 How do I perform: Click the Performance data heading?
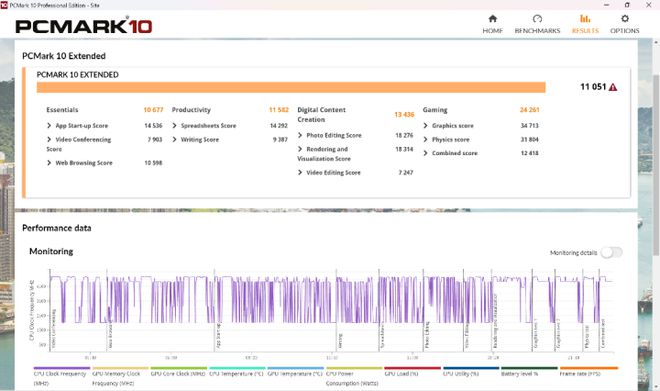point(57,228)
